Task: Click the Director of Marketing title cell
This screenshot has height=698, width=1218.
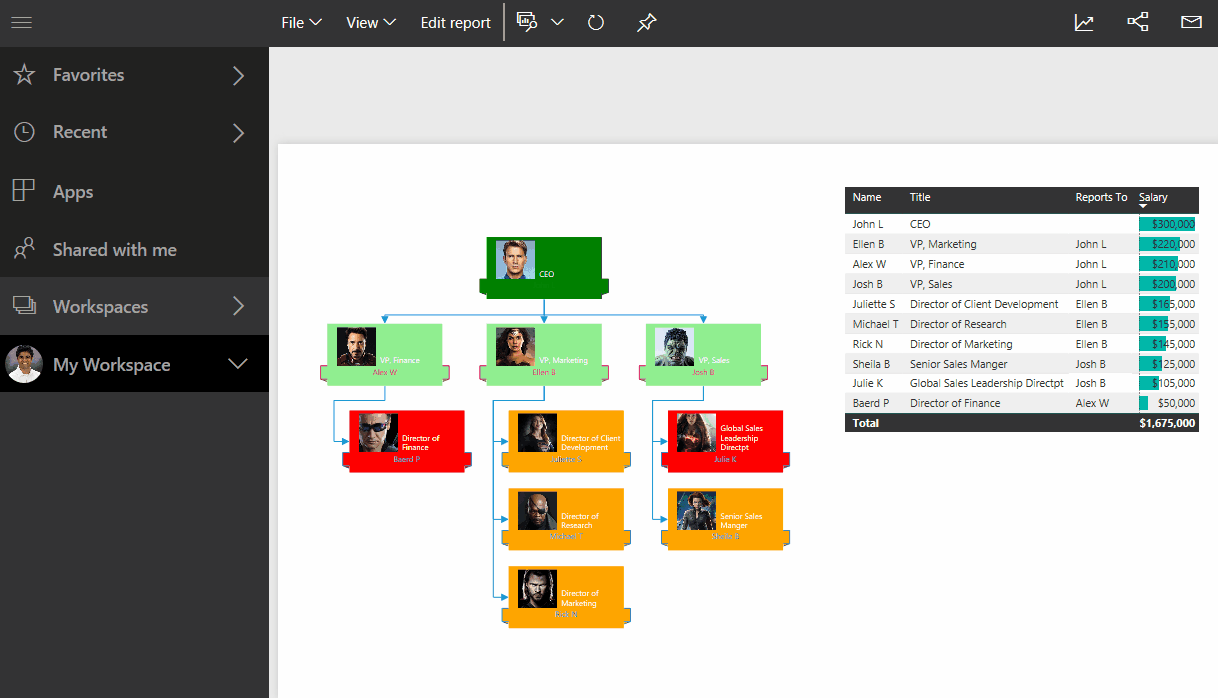Action: [961, 344]
